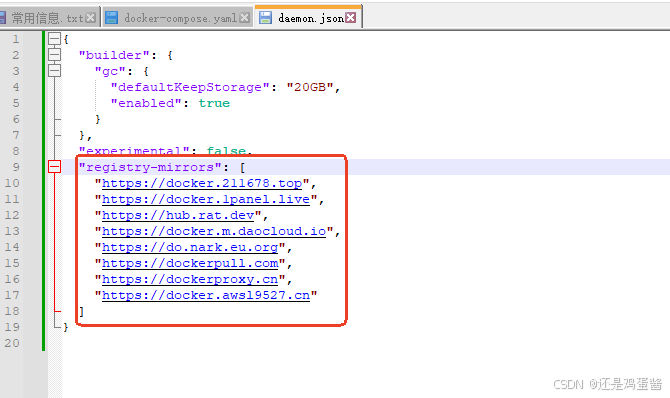Place cursor at closing brace on line 6
The width and height of the screenshot is (670, 398).
(98, 119)
